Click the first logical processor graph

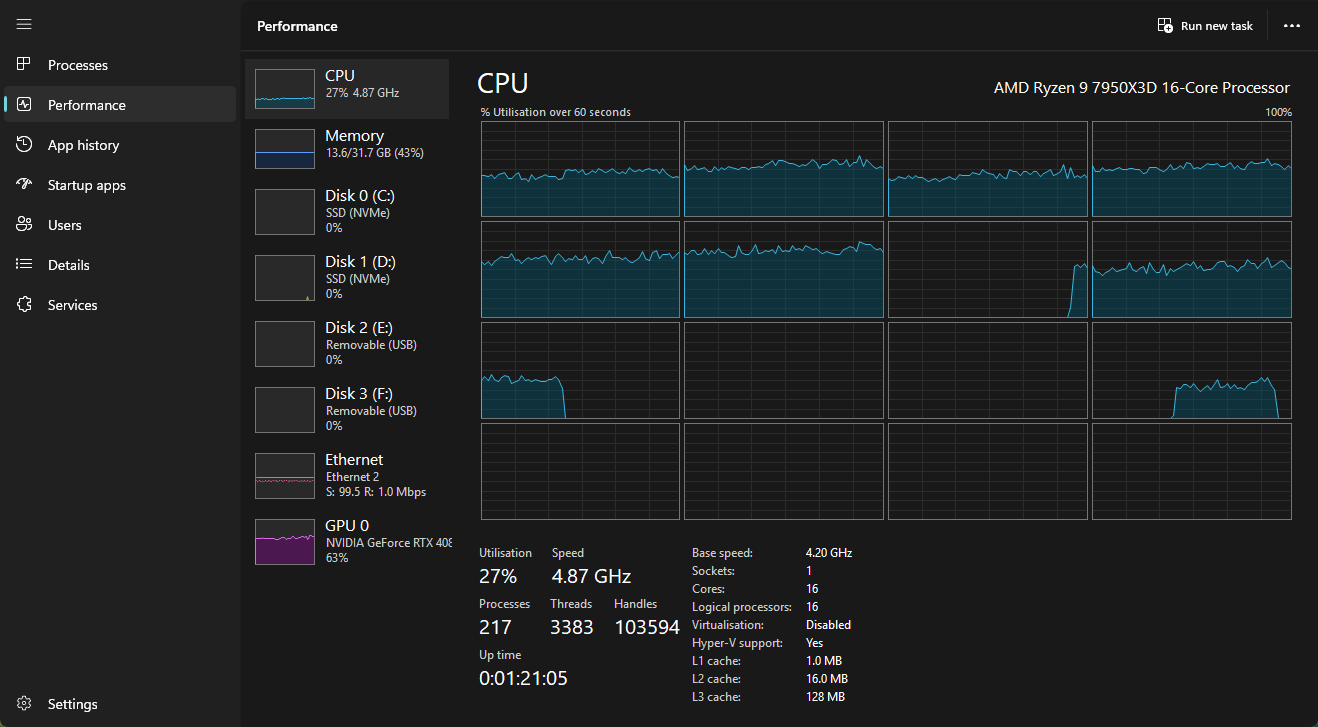pos(580,169)
